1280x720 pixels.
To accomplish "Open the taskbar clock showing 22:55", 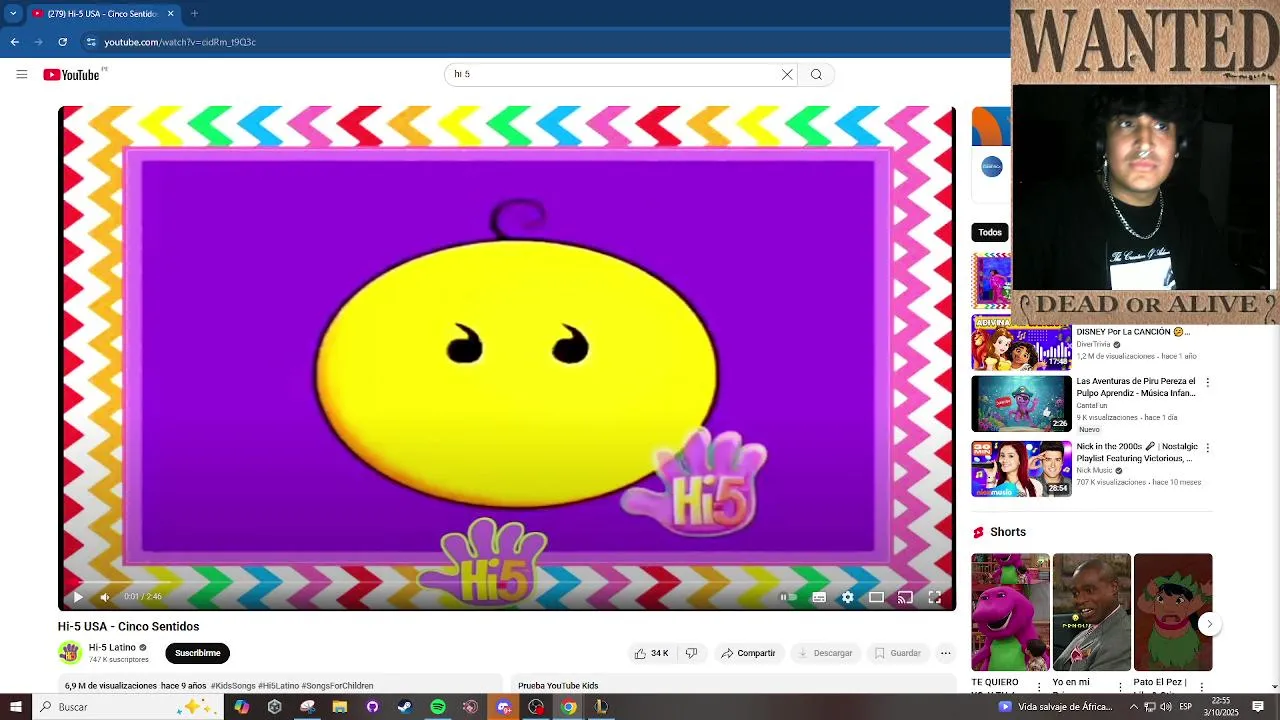I will (1221, 707).
